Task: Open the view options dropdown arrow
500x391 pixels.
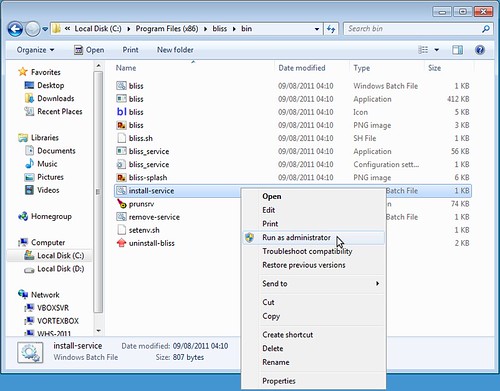Action: (437, 50)
